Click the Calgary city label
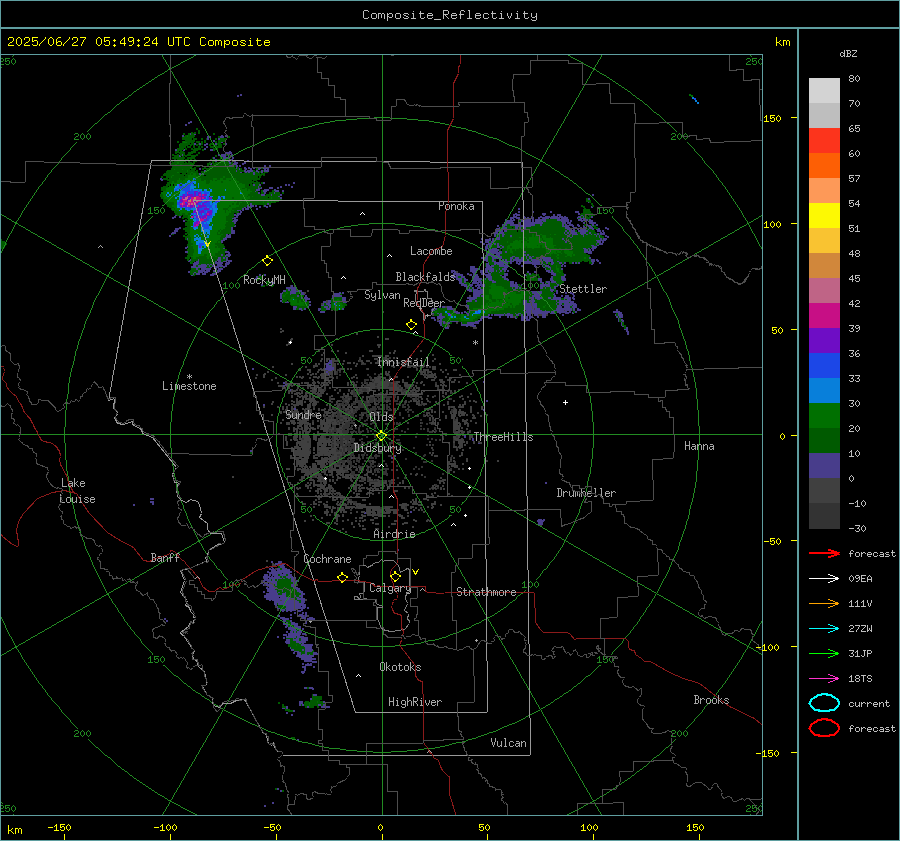The width and height of the screenshot is (900, 841). [390, 588]
